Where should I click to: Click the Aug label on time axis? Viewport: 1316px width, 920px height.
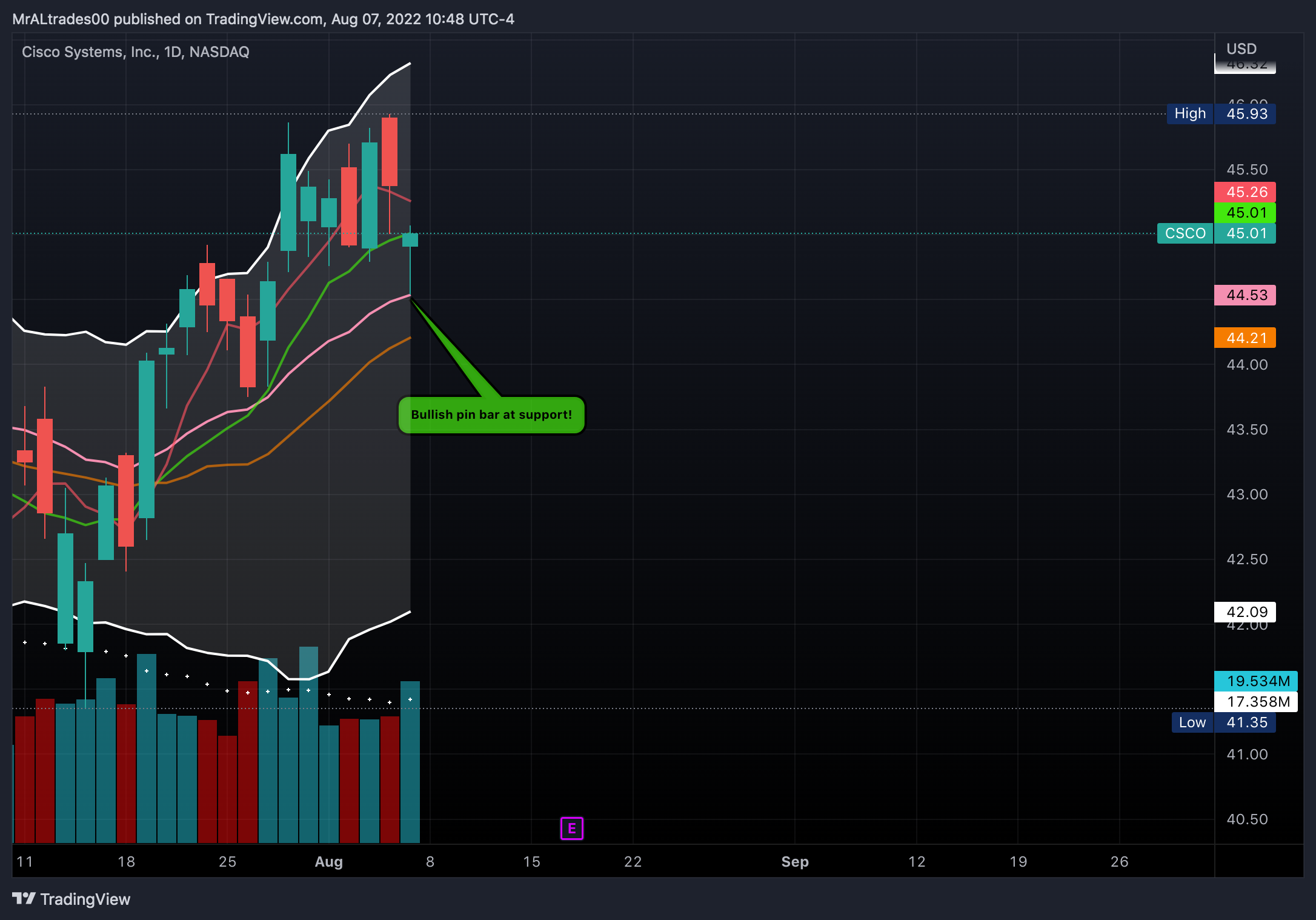[329, 862]
